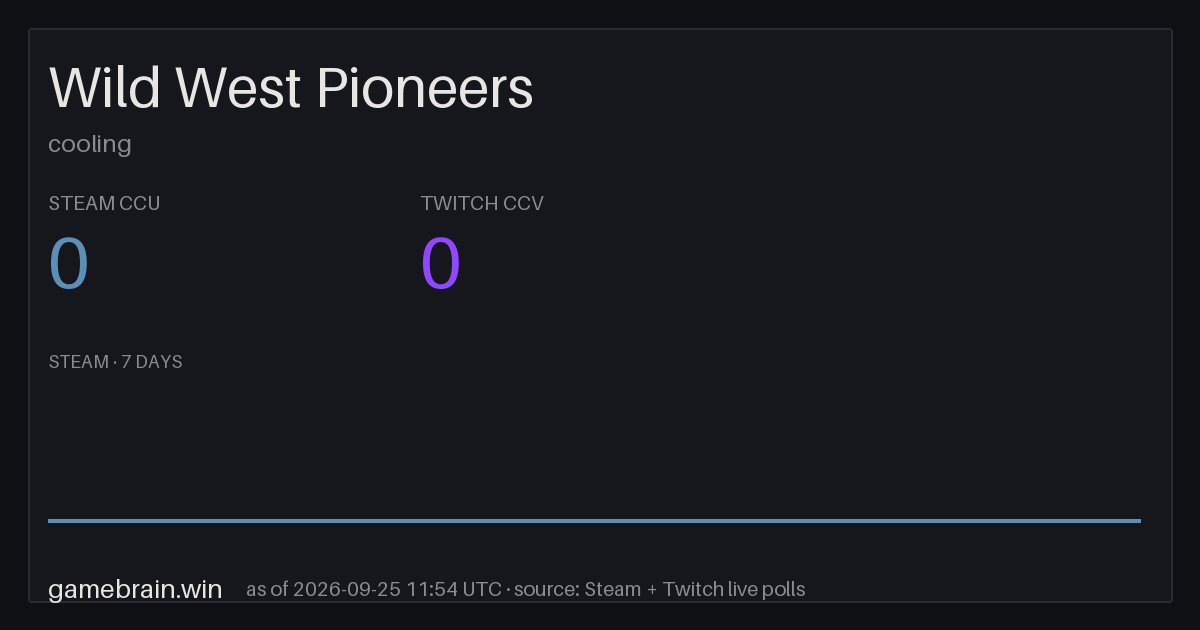
Task: Click the UTC timezone text
Action: [x=482, y=589]
